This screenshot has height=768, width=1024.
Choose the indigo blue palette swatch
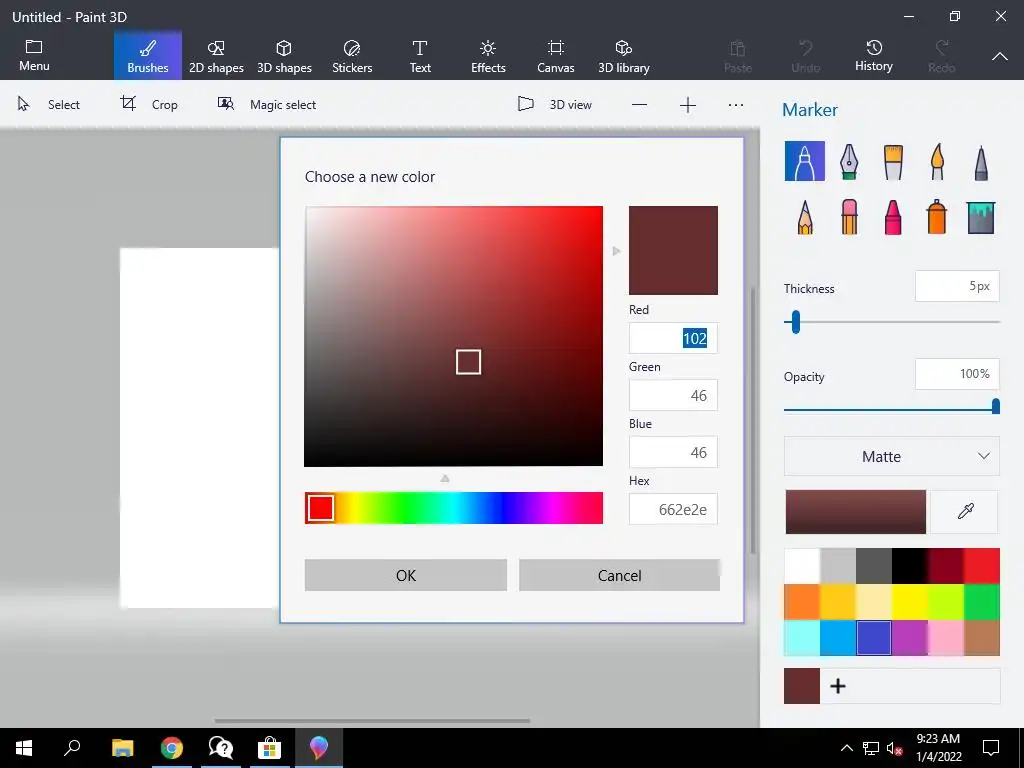(874, 638)
